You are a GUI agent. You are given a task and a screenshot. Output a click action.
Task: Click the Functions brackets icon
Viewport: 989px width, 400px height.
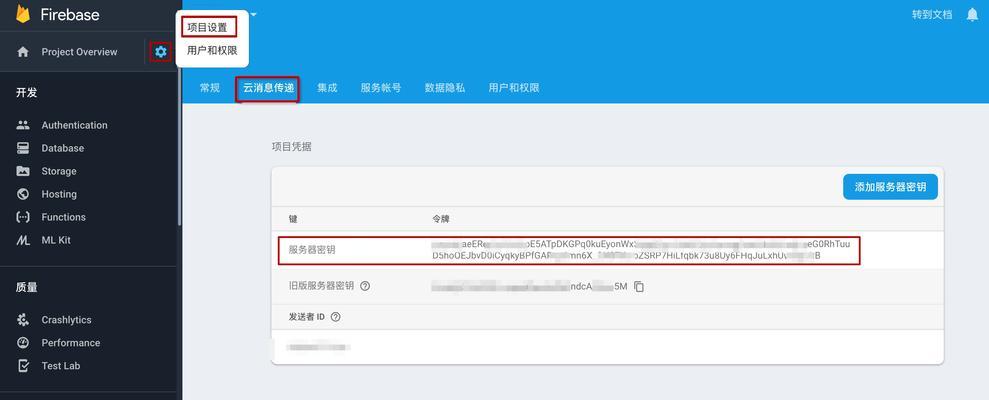click(23, 217)
